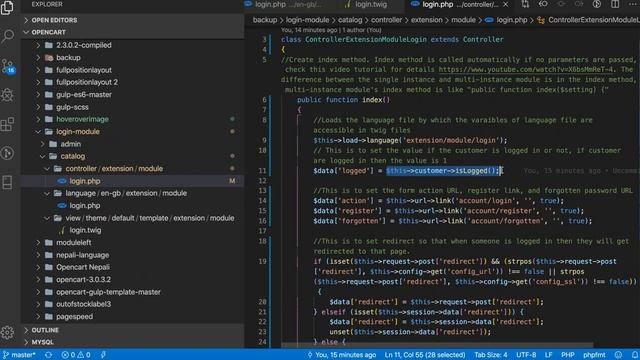Click the backup breadcrumb item
The height and width of the screenshot is (360, 640).
[x=264, y=20]
